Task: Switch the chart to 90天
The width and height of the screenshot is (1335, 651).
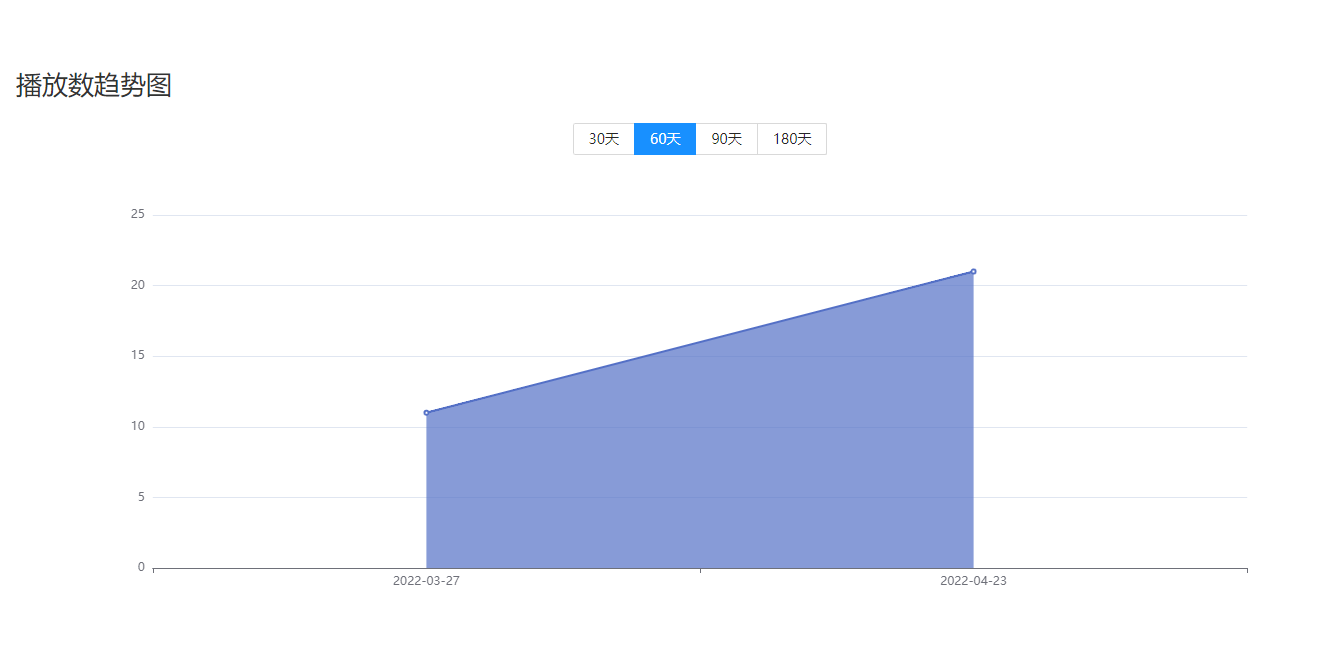Action: tap(727, 139)
